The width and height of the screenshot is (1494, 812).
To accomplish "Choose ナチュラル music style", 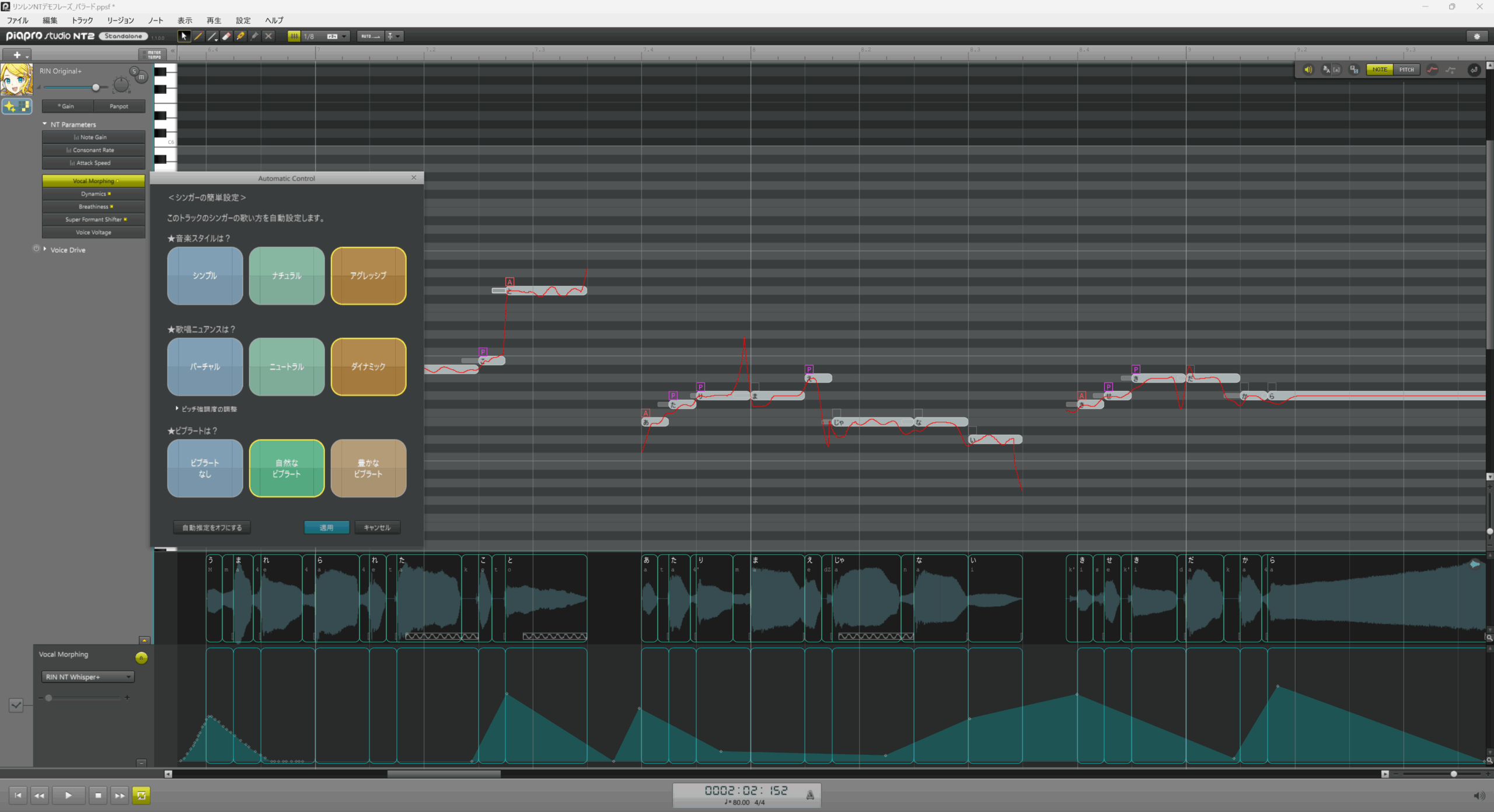I will [x=287, y=275].
